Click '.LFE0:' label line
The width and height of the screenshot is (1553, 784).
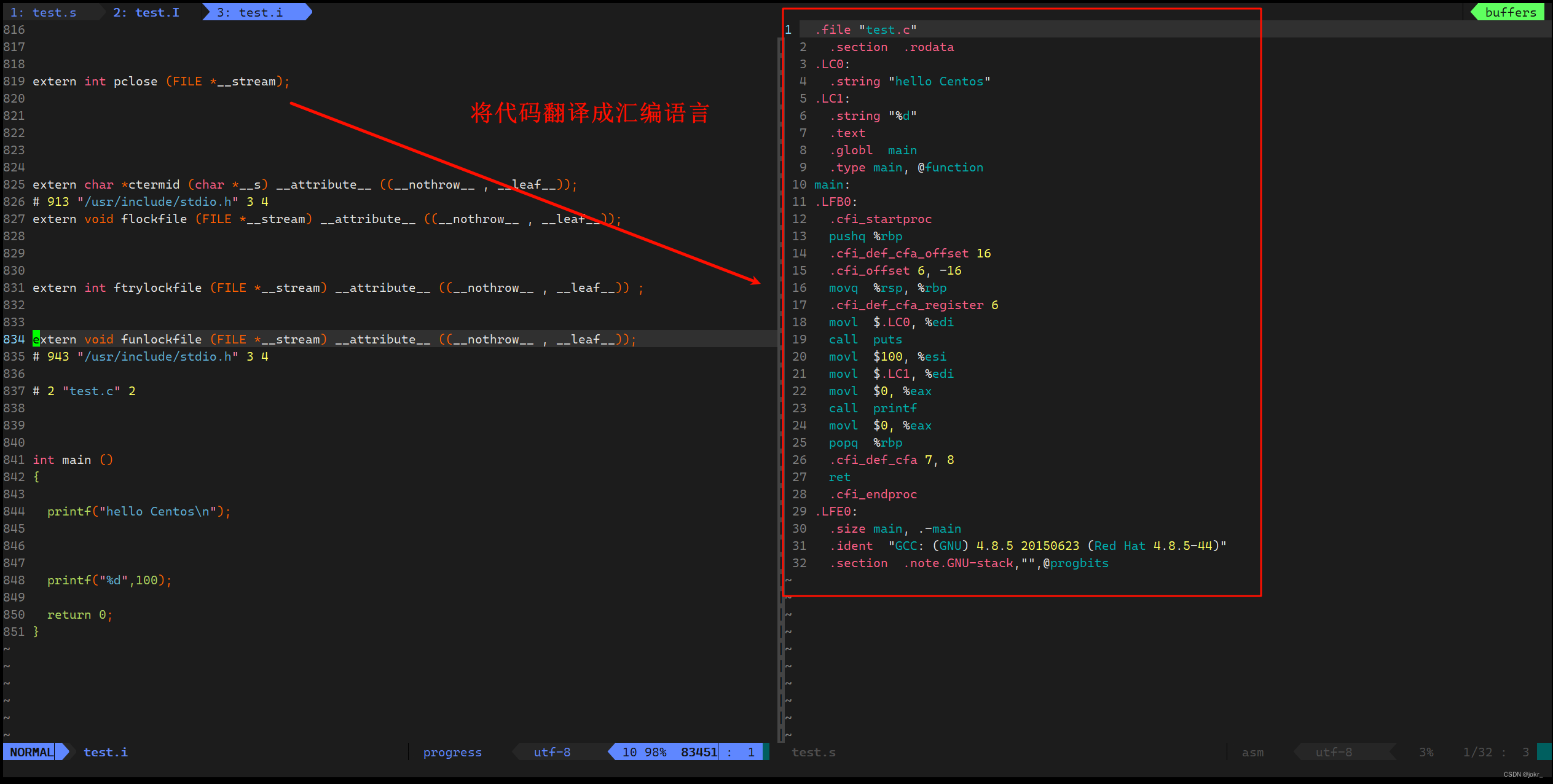pyautogui.click(x=836, y=512)
